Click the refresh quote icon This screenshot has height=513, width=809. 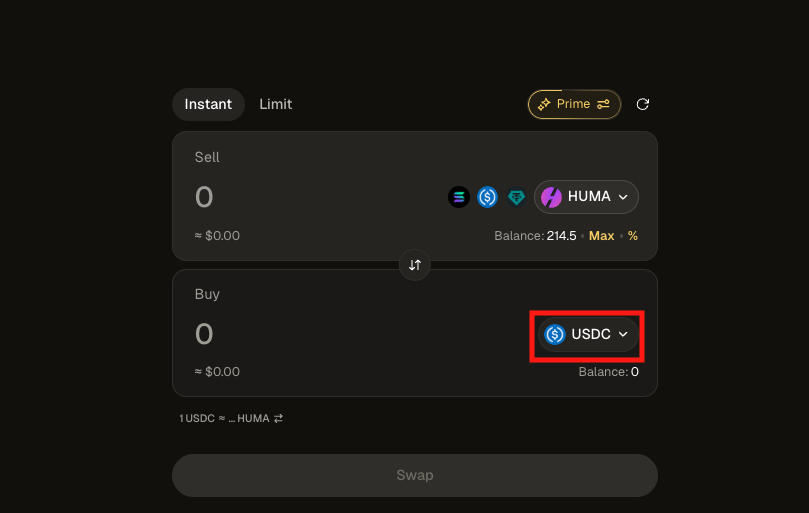(643, 104)
